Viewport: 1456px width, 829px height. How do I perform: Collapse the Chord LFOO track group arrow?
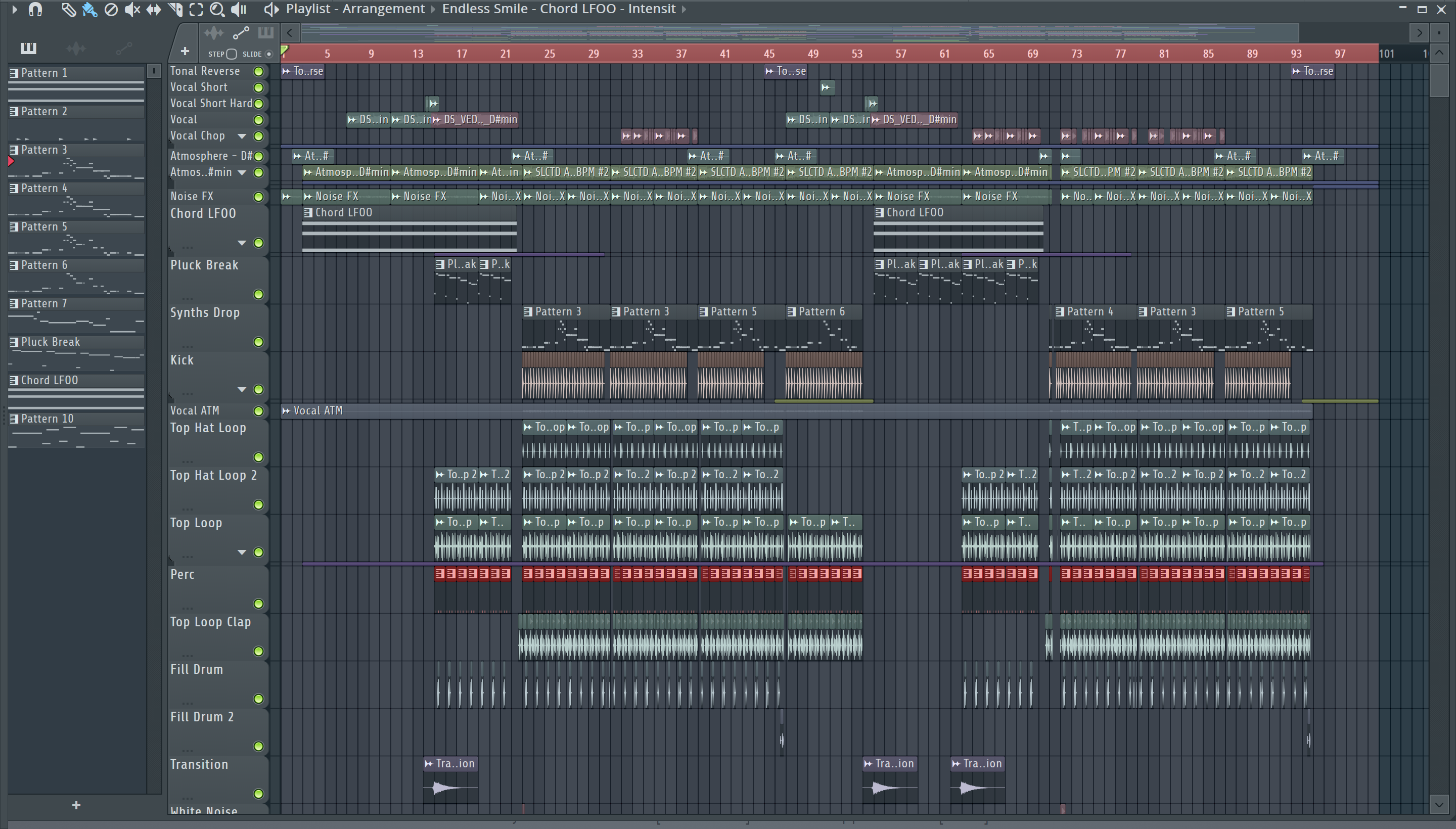click(x=242, y=244)
